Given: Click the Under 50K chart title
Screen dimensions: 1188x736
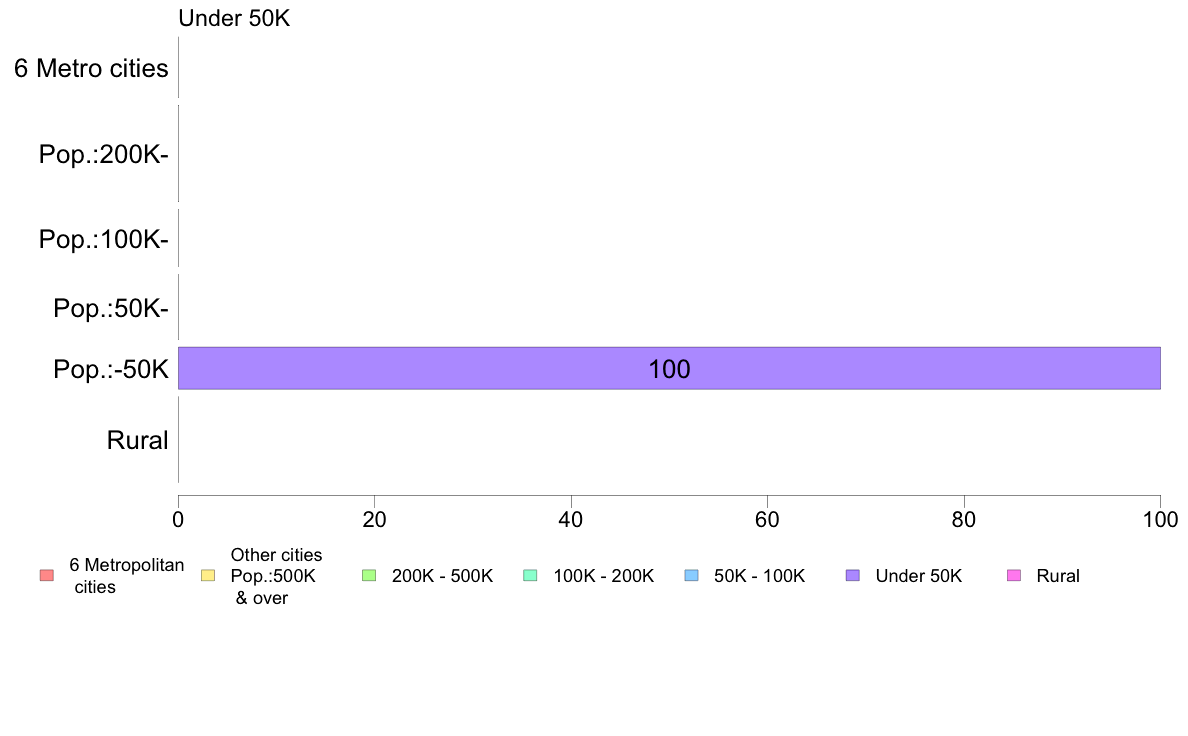Looking at the screenshot, I should (234, 18).
